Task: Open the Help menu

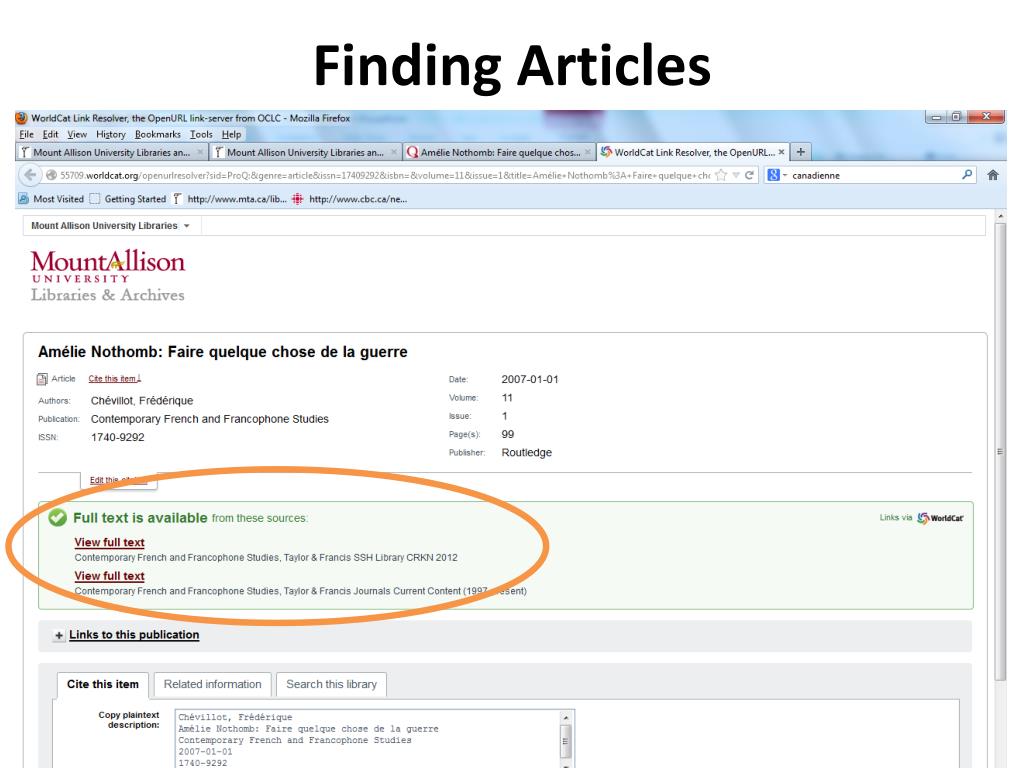Action: point(231,134)
